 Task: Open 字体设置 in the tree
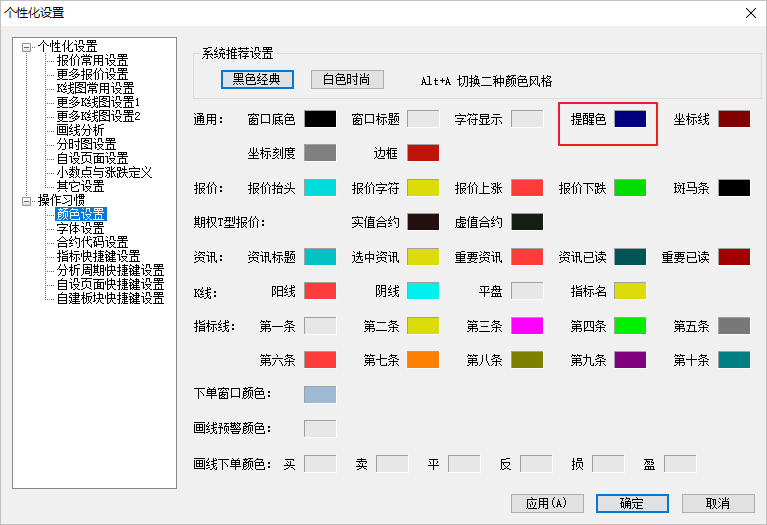tap(80, 228)
